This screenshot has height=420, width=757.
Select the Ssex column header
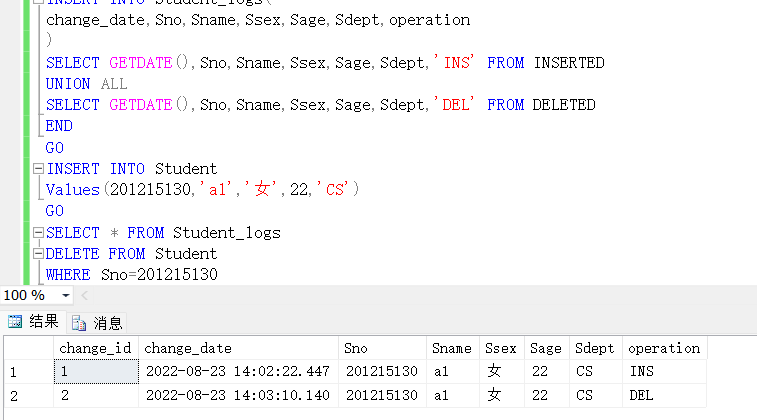(x=502, y=348)
